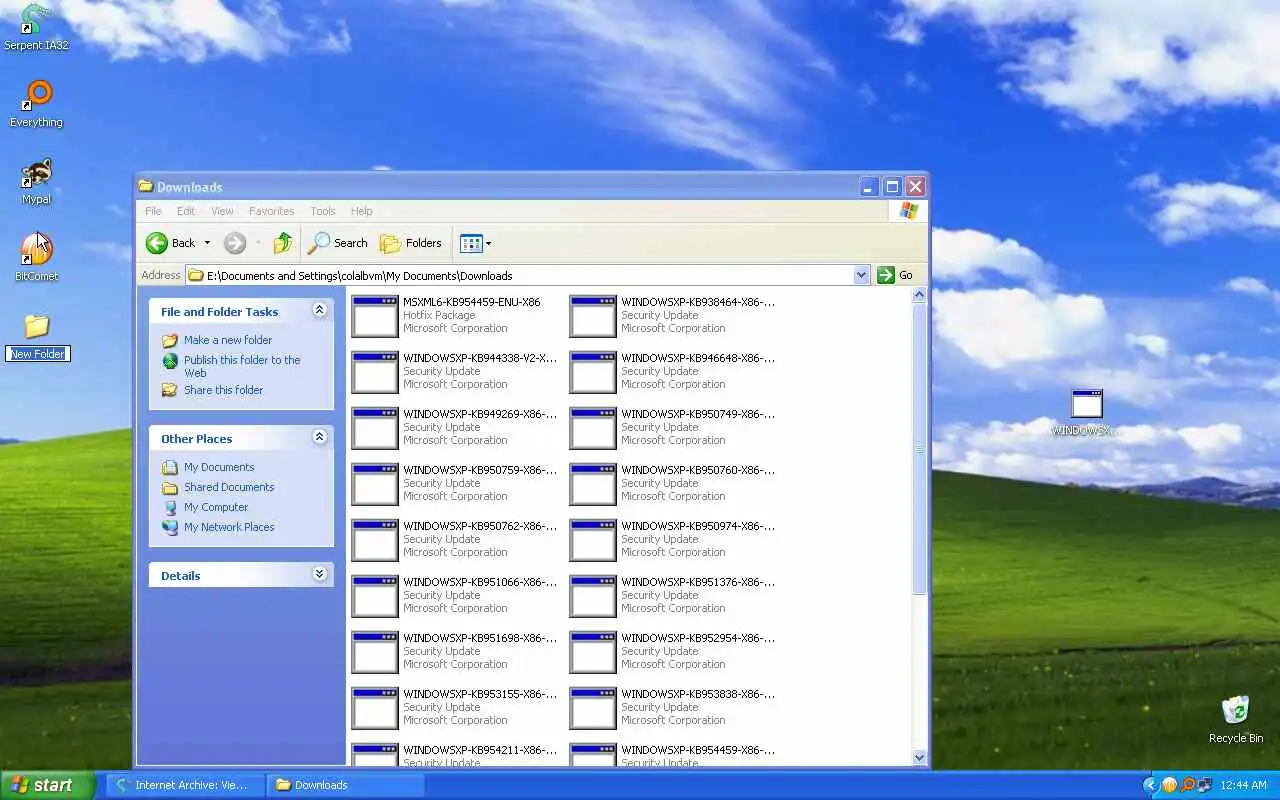Open the Edit menu
This screenshot has height=800, width=1280.
186,211
